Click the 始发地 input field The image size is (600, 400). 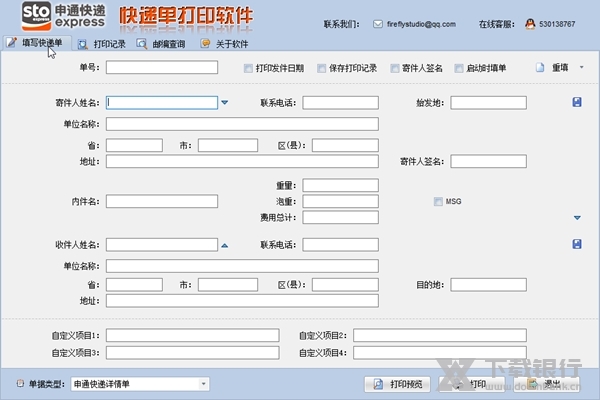tap(489, 103)
